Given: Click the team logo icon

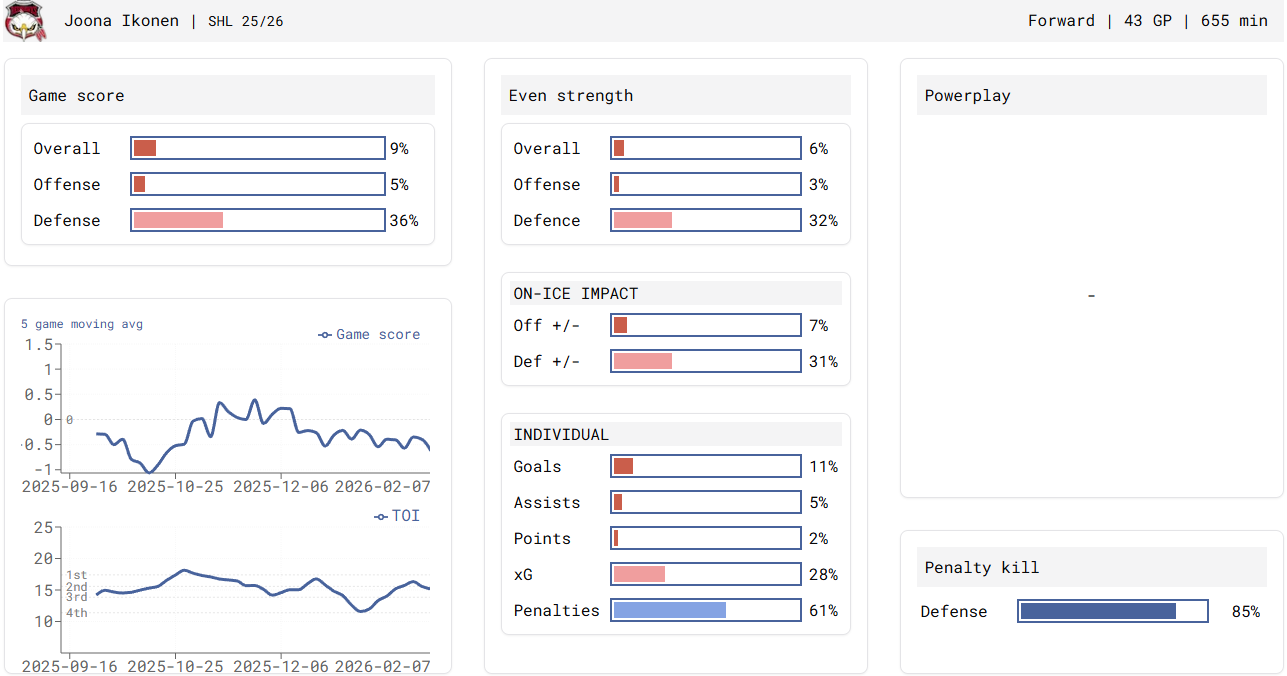Looking at the screenshot, I should pos(25,21).
